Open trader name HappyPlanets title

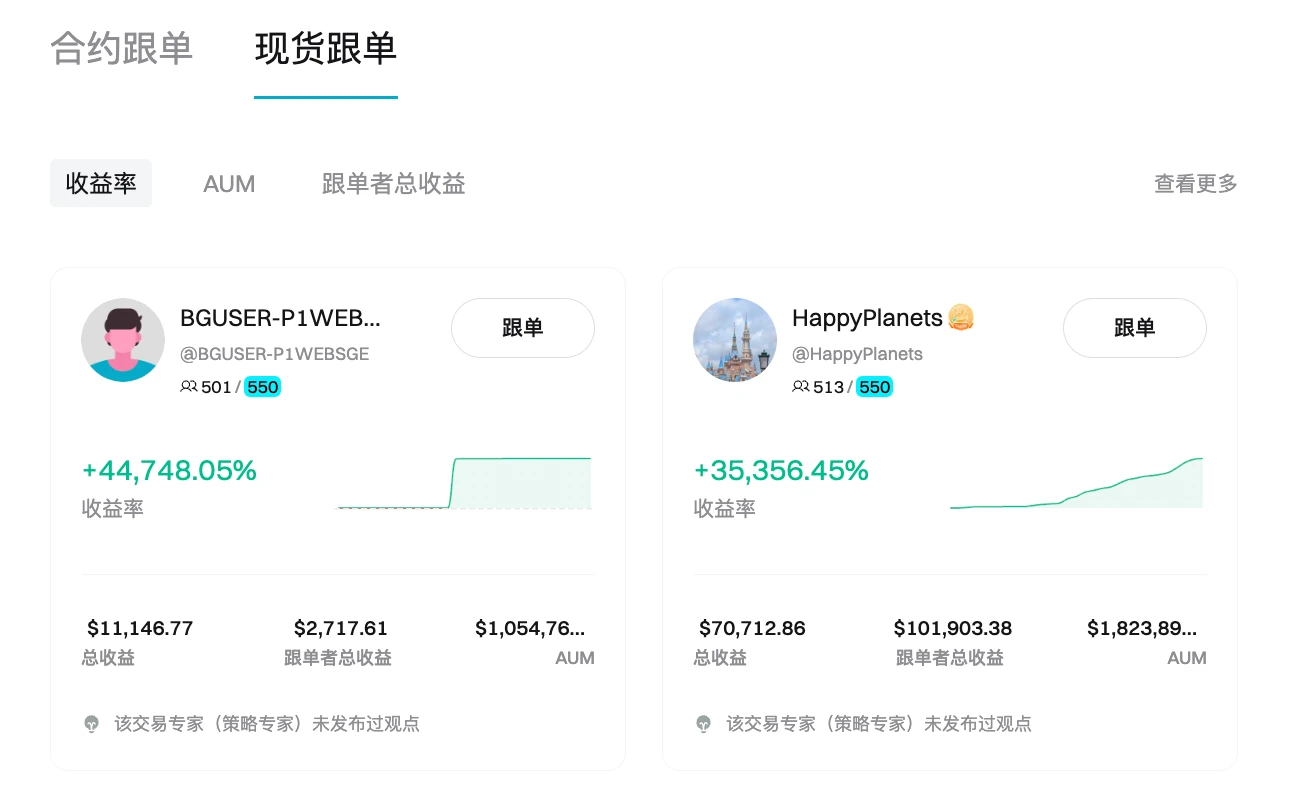(868, 318)
